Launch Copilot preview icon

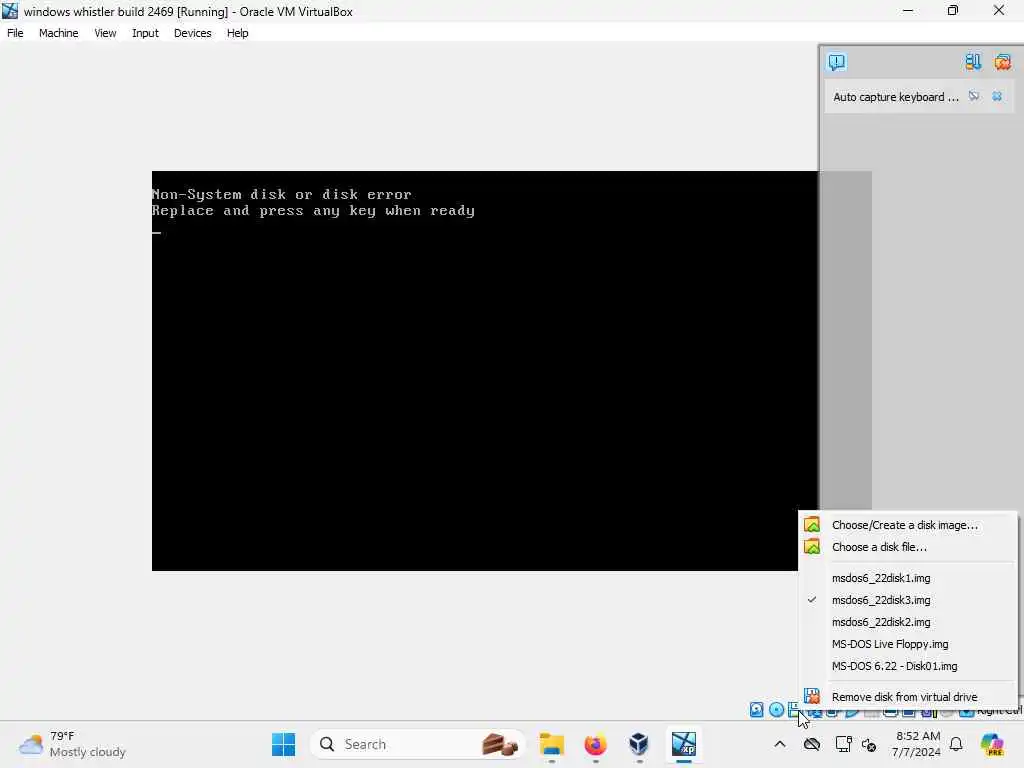tap(992, 744)
